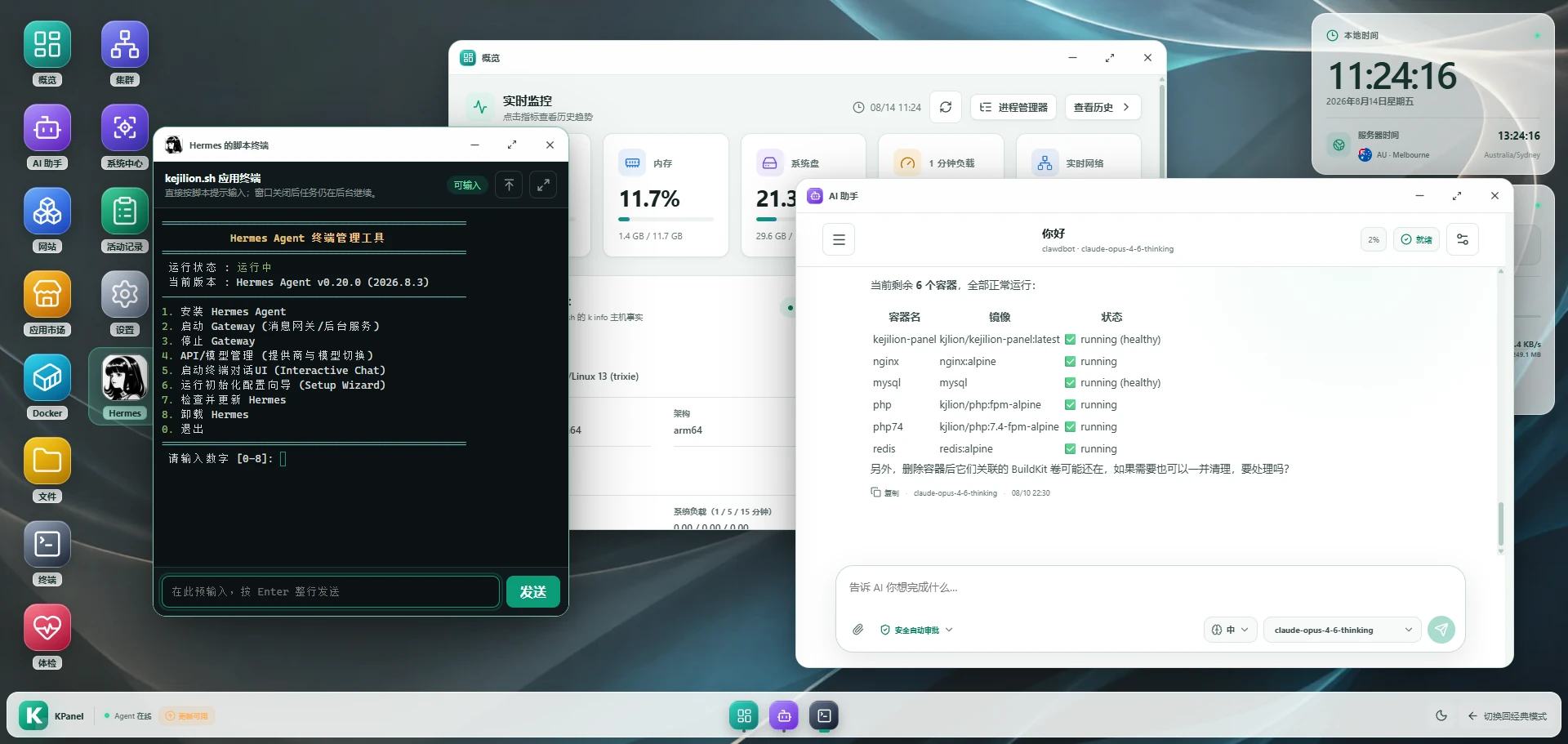Launch the AI 助手 desktop icon

pos(47,136)
